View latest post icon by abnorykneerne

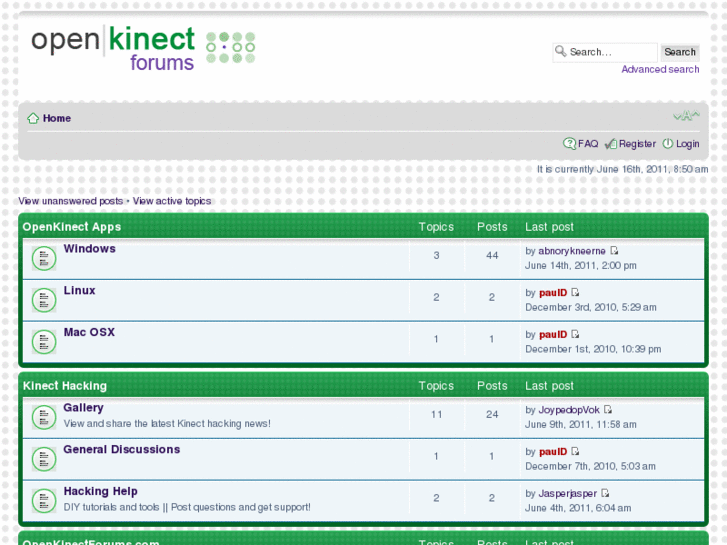614,251
